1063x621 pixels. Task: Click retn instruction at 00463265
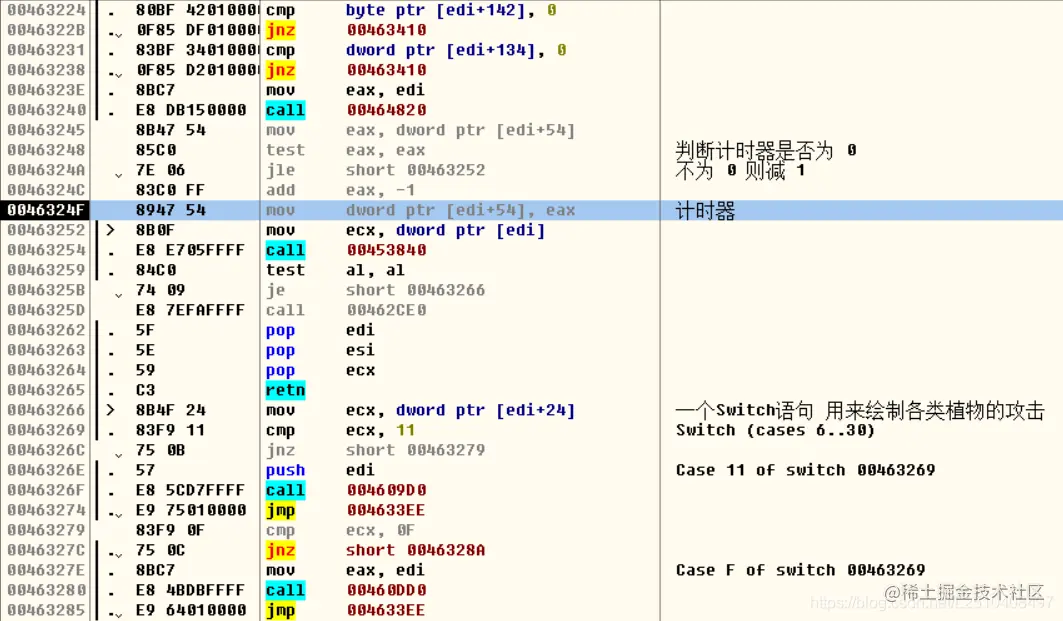(285, 390)
